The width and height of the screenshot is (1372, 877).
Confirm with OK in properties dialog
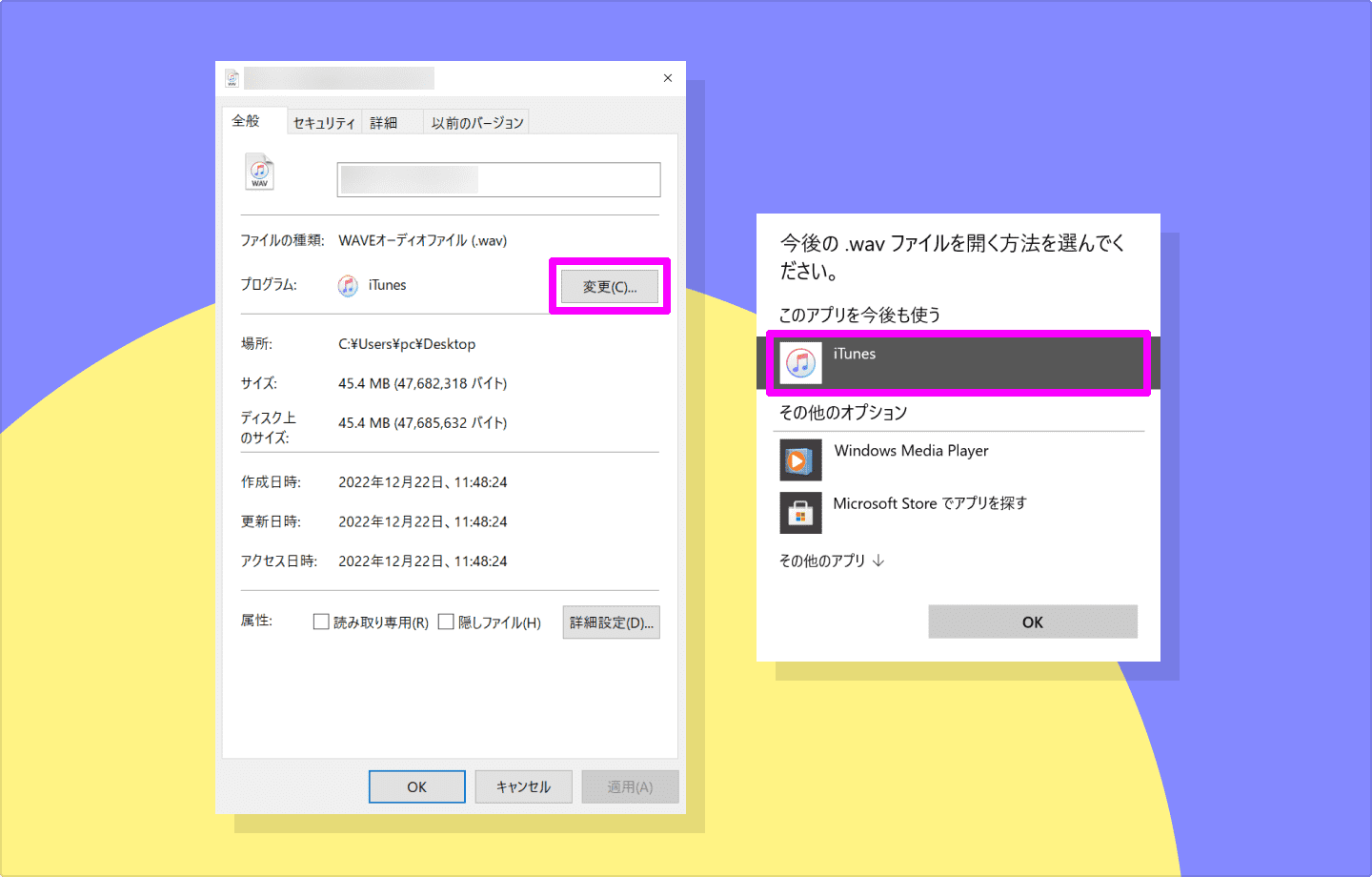coord(417,787)
